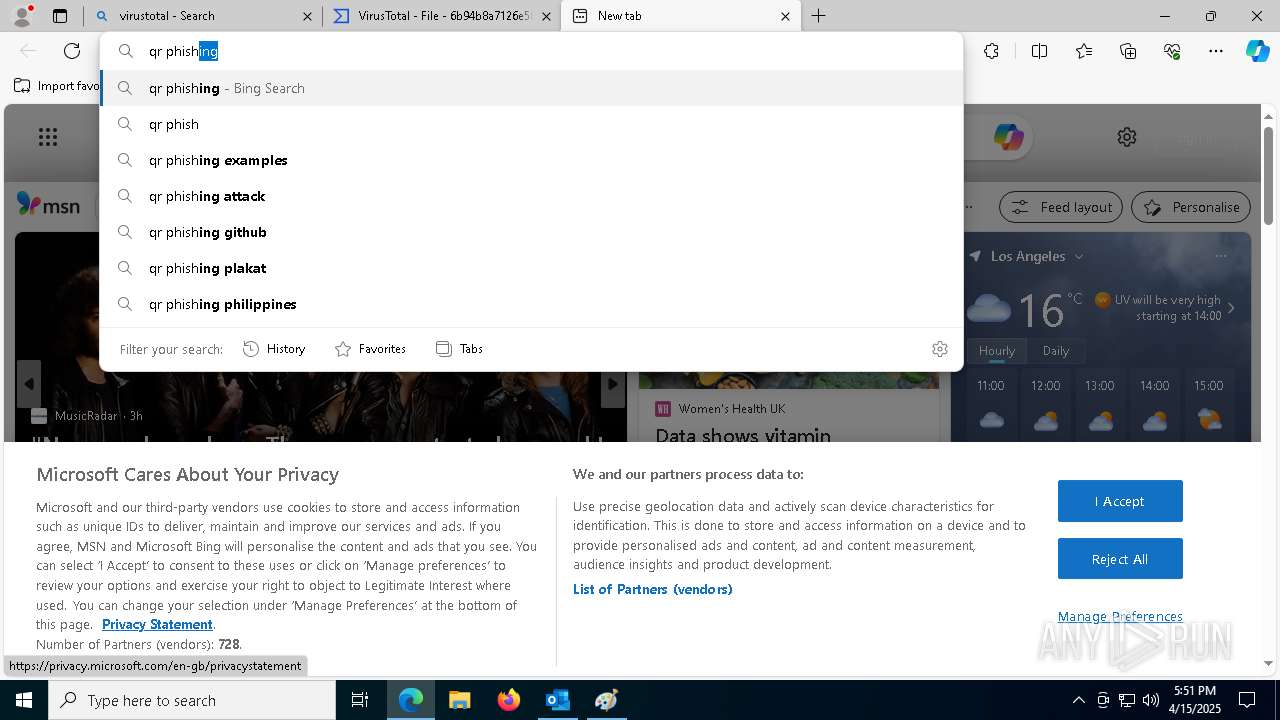Filter search by History
This screenshot has width=1280, height=720.
pos(274,349)
